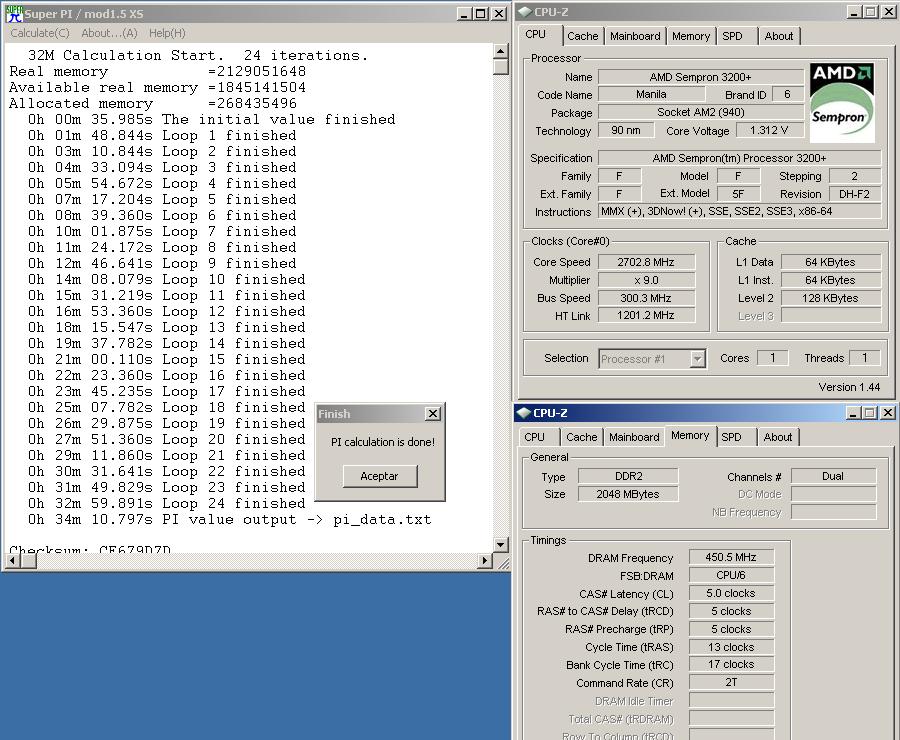The image size is (900, 740).
Task: Switch to Mainboard tab in top CPU-Z
Action: click(x=635, y=36)
